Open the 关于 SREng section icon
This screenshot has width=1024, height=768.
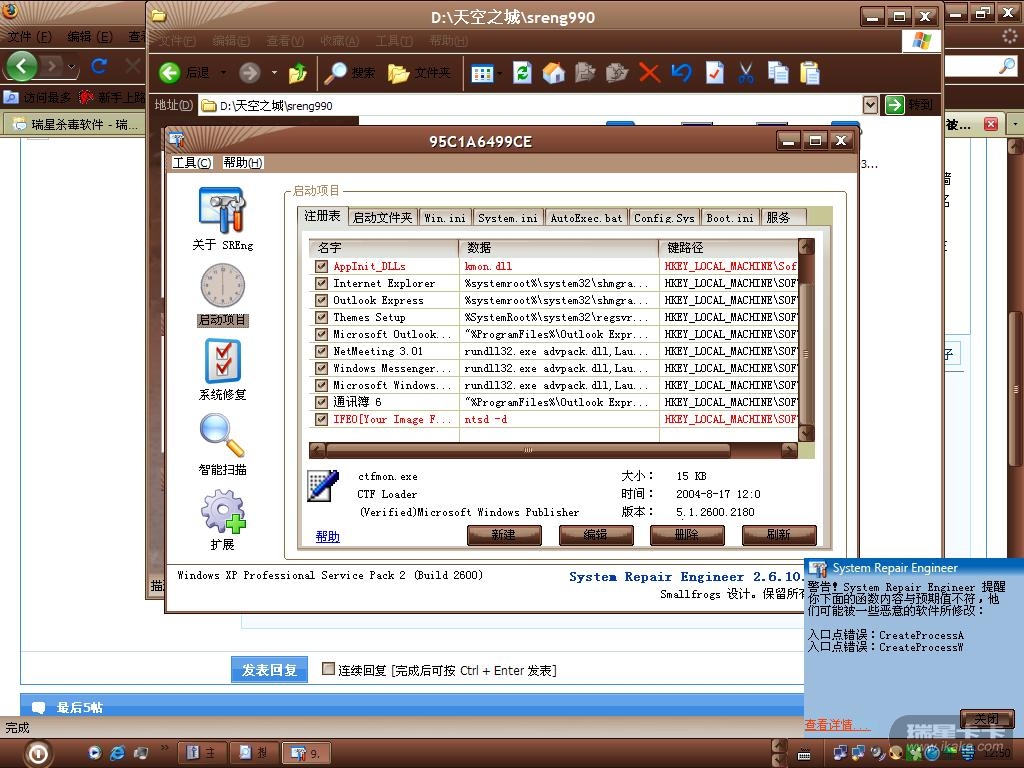(222, 210)
